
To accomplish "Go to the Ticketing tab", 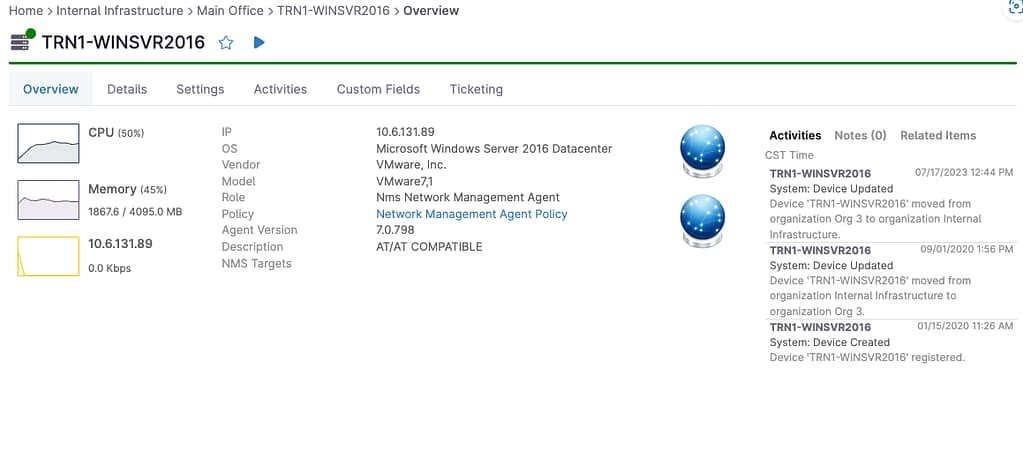I will click(x=476, y=89).
